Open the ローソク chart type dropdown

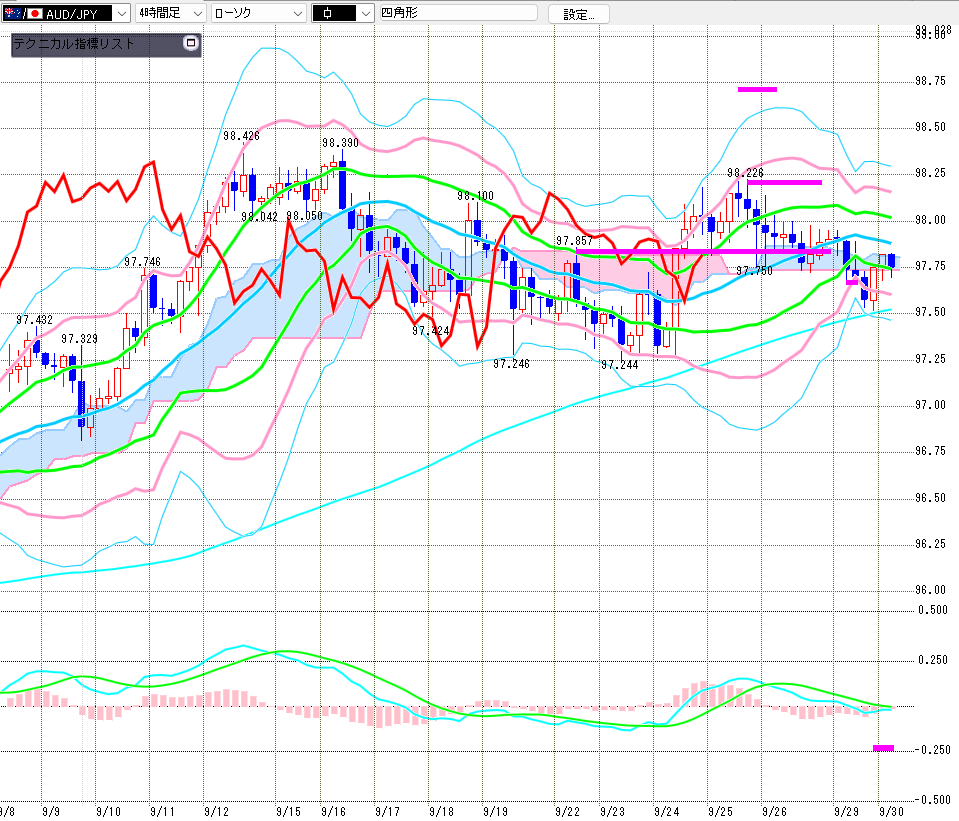pos(298,13)
